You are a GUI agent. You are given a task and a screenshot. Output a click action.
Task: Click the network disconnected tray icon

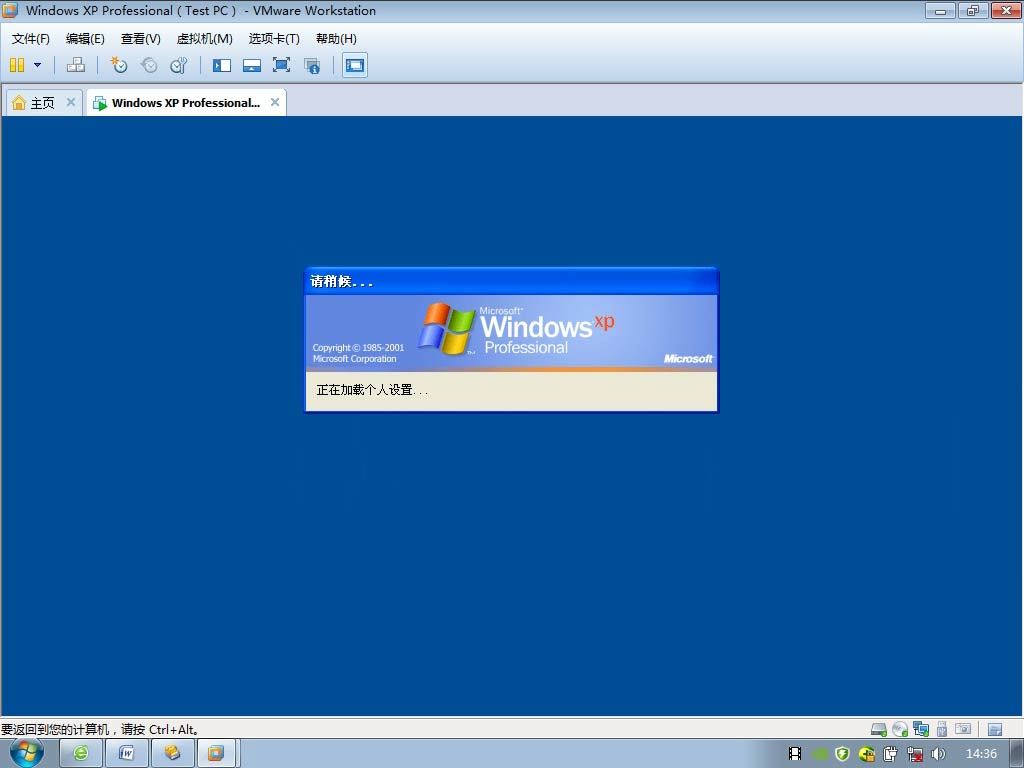(915, 754)
